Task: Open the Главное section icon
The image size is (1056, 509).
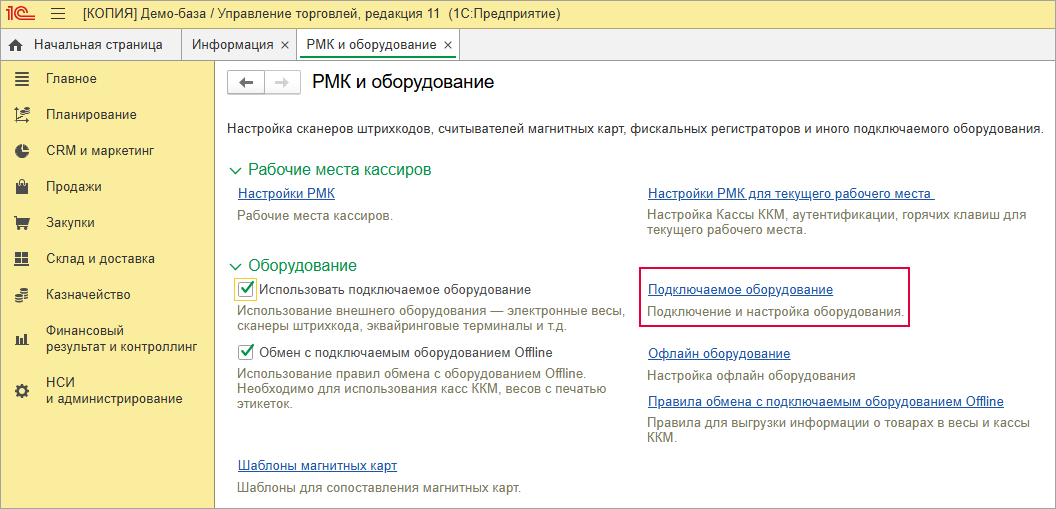Action: coord(22,79)
